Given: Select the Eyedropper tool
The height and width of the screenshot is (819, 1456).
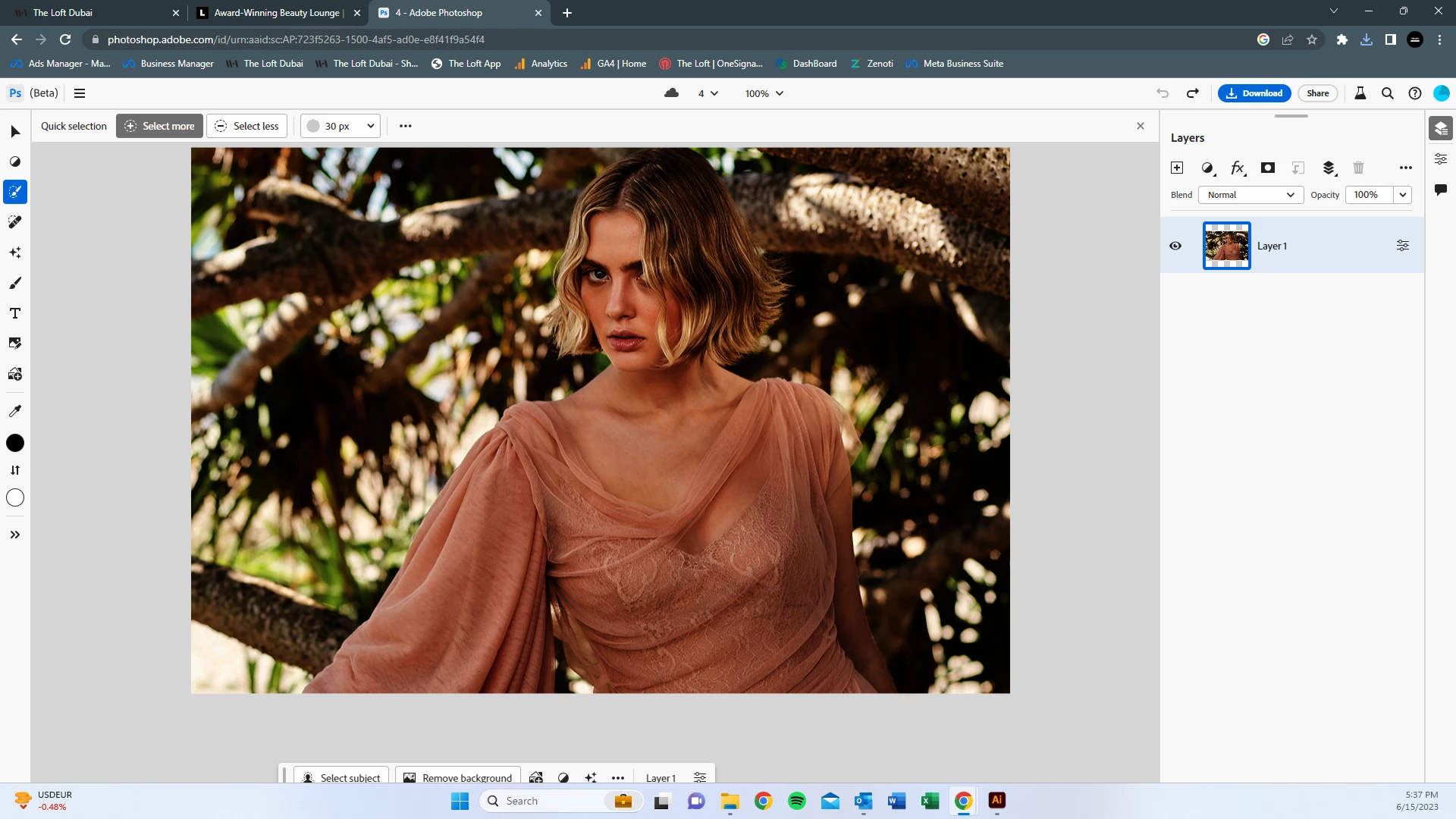Looking at the screenshot, I should 15,411.
